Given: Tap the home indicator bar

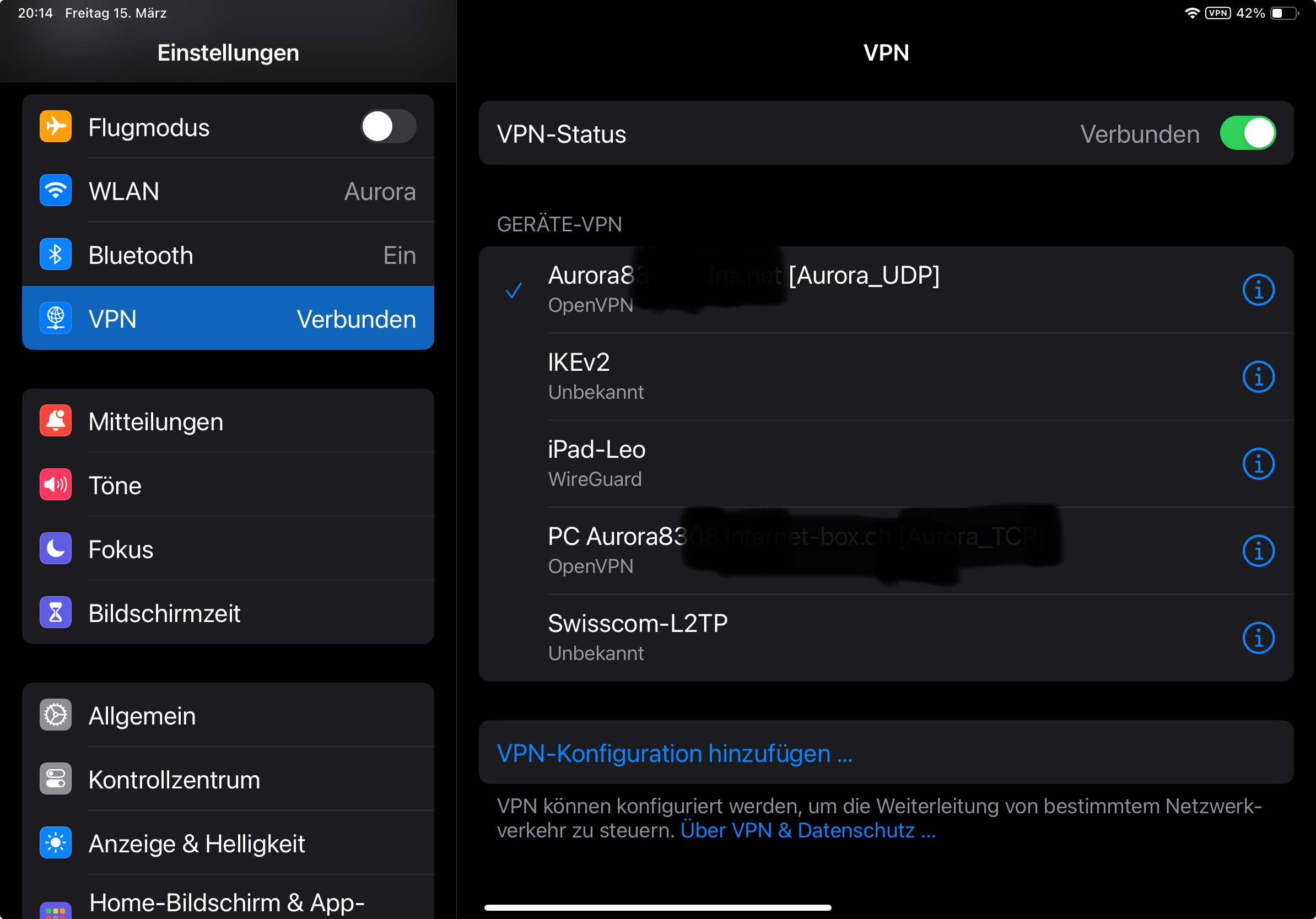Looking at the screenshot, I should [x=657, y=907].
